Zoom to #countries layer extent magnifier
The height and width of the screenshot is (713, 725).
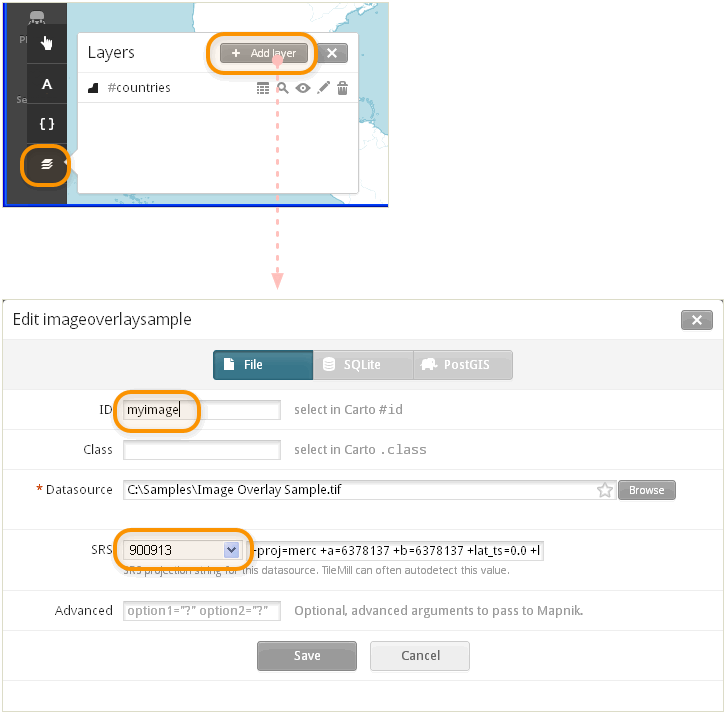point(283,87)
